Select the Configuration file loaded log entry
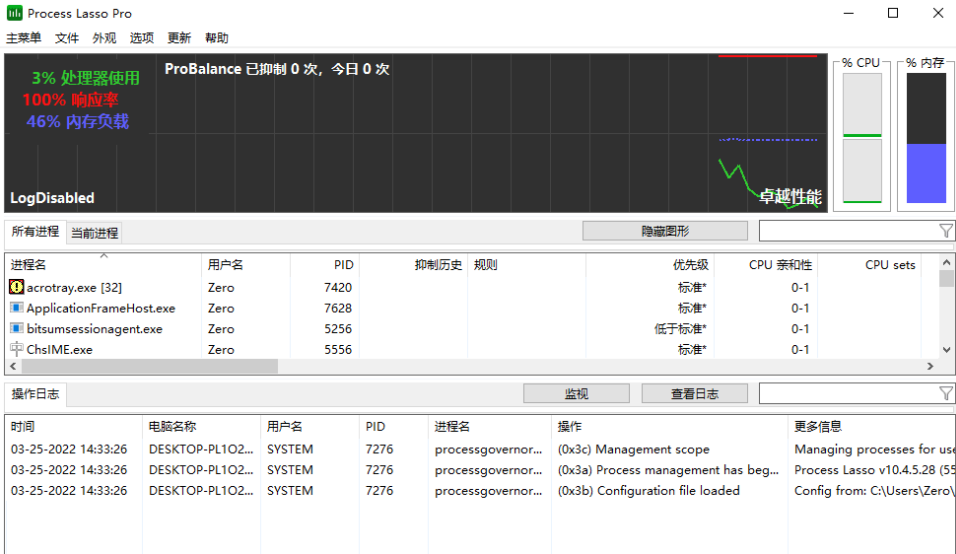This screenshot has height=554, width=956. click(480, 491)
